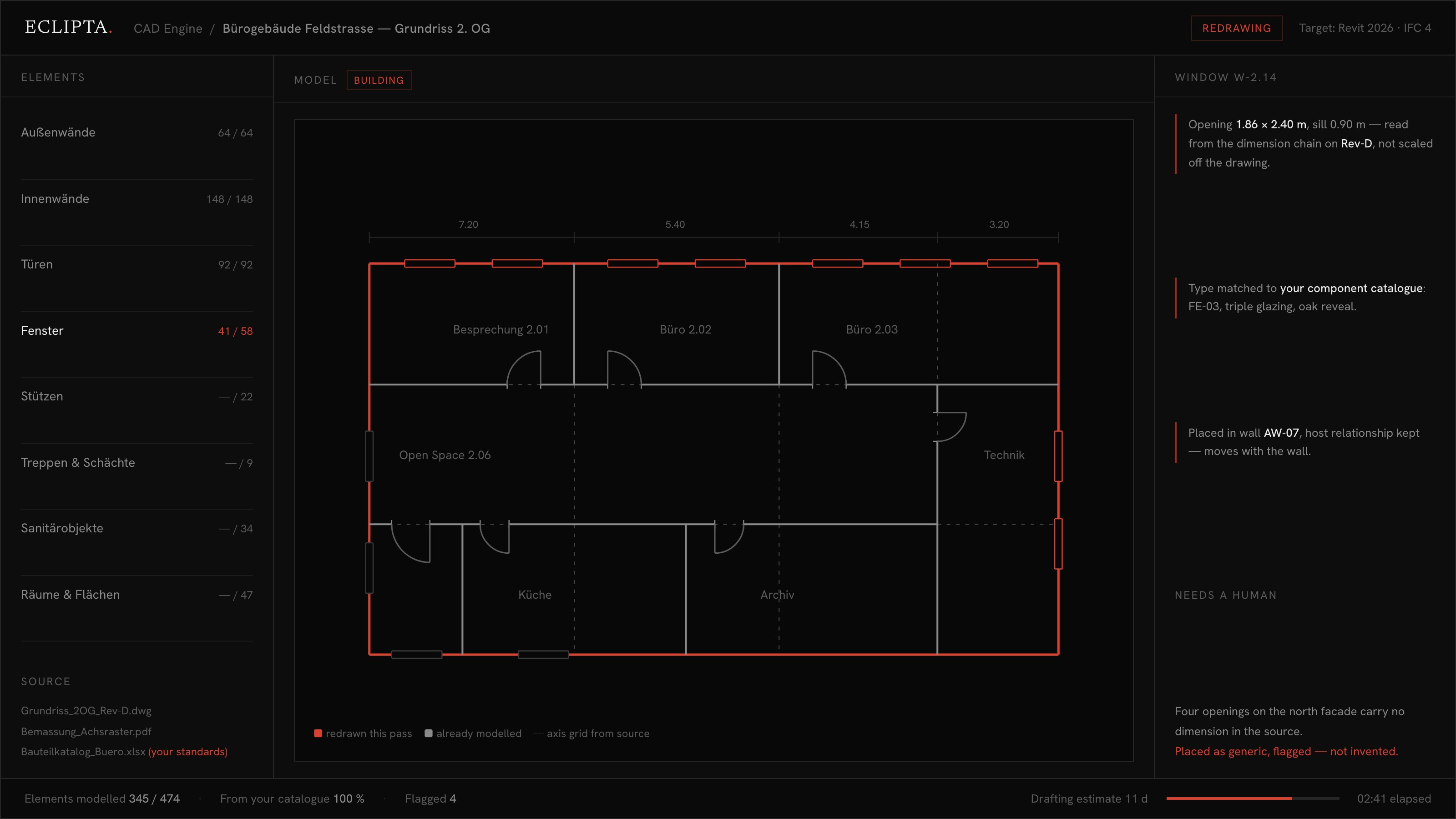
Task: Click the MODEL label
Action: 315,80
